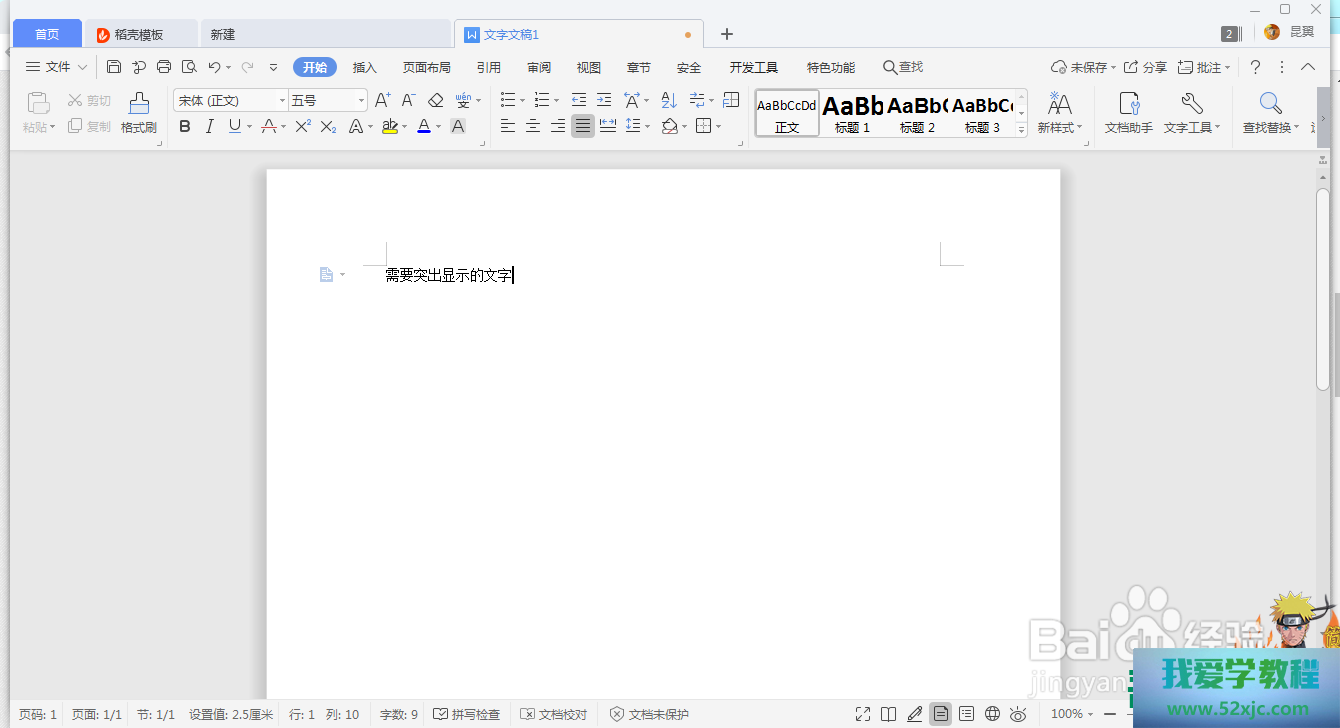The width and height of the screenshot is (1340, 728).
Task: Switch to the 插入 ribbon tab
Action: point(364,67)
